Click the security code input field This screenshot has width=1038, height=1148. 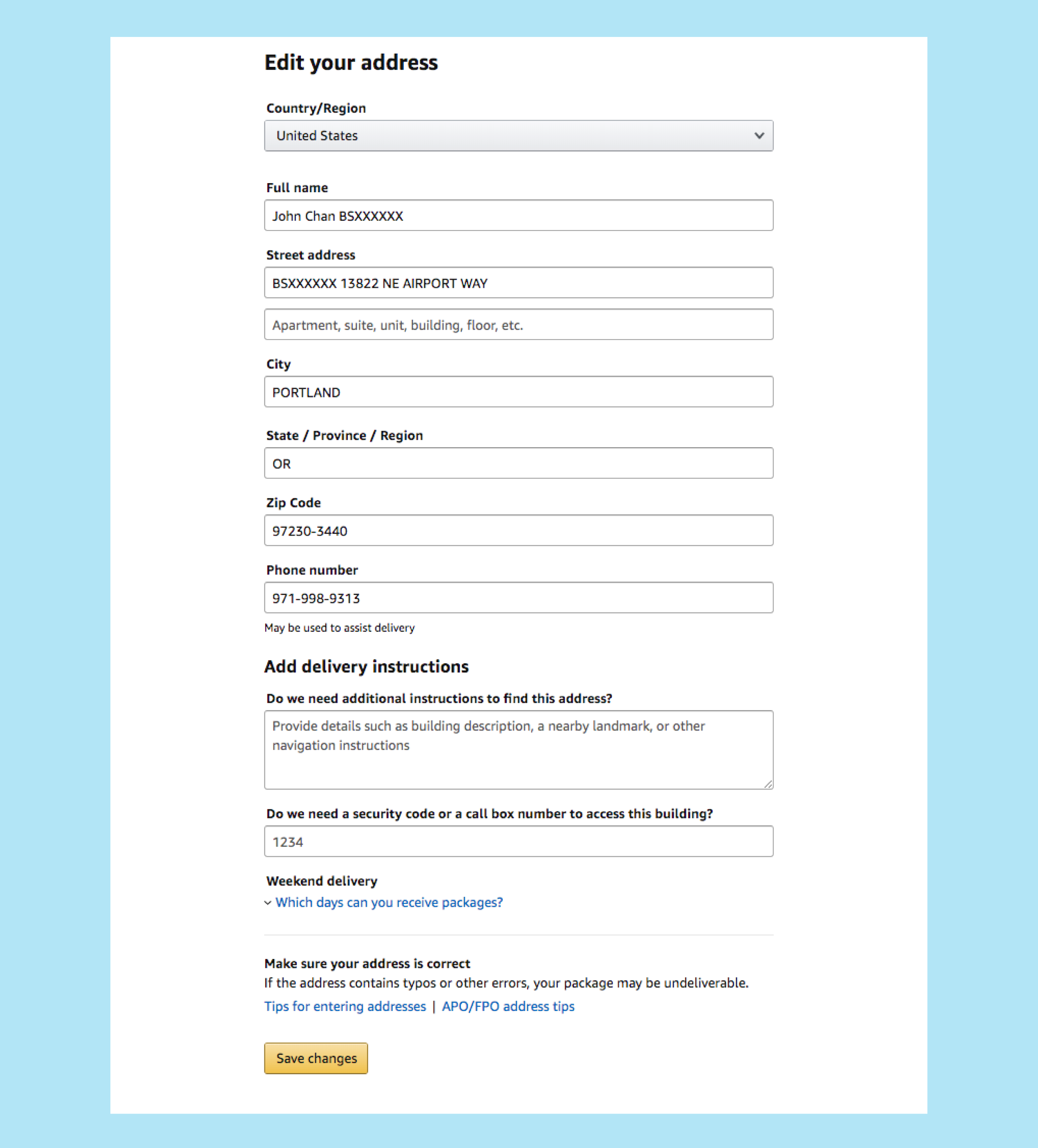tap(518, 841)
